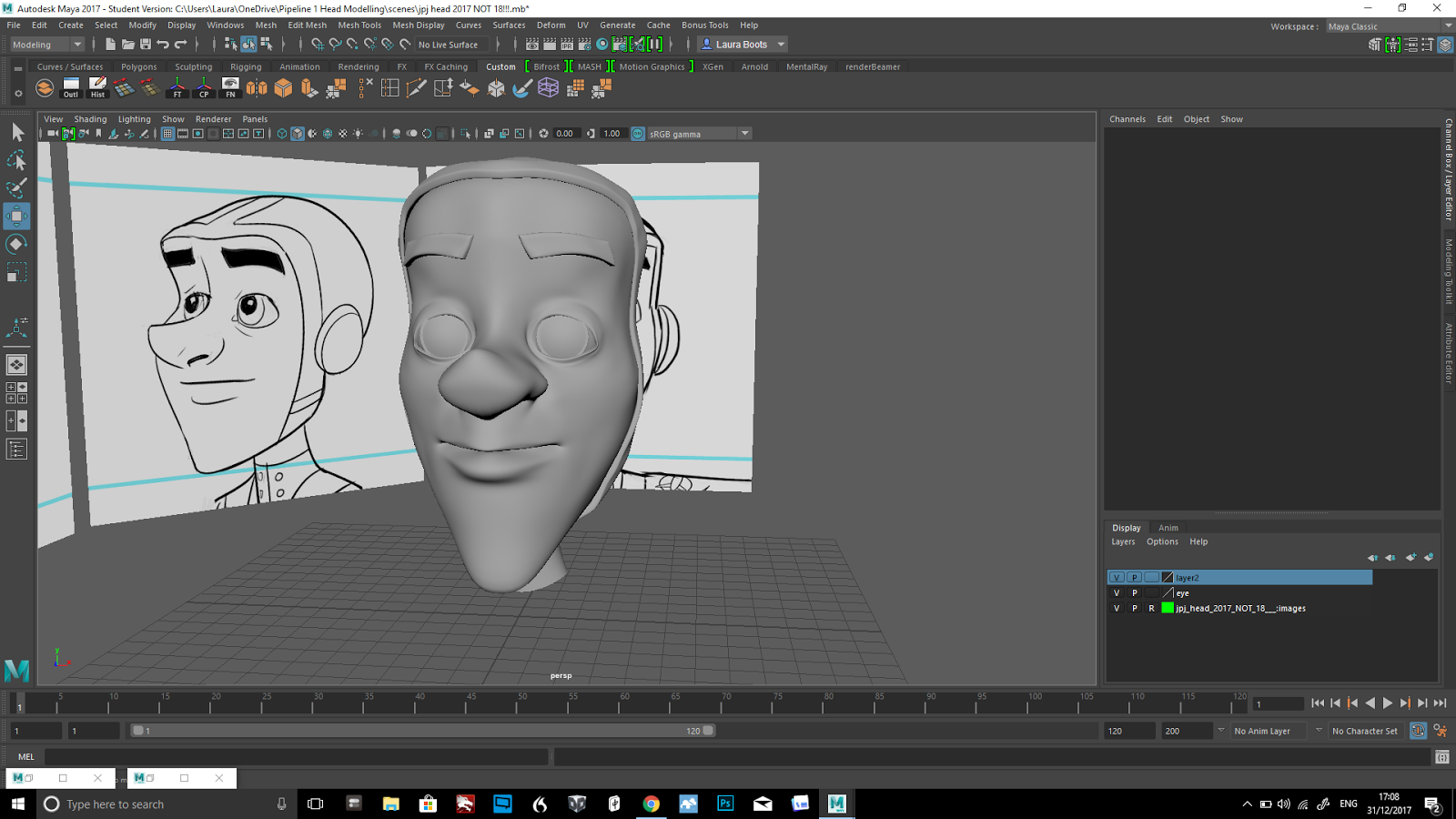Switch to the Sculpting shelf tab
The image size is (1456, 819).
(x=193, y=66)
